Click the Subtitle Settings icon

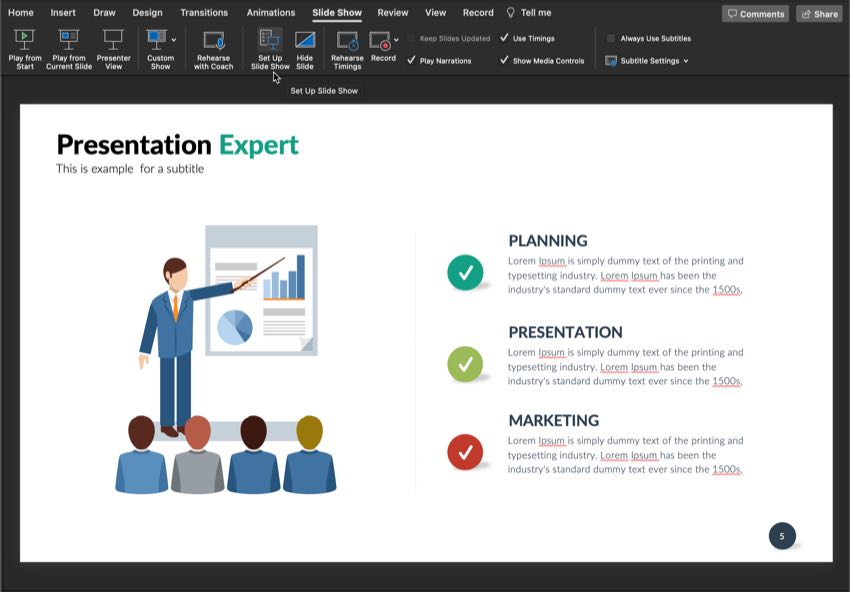(611, 61)
